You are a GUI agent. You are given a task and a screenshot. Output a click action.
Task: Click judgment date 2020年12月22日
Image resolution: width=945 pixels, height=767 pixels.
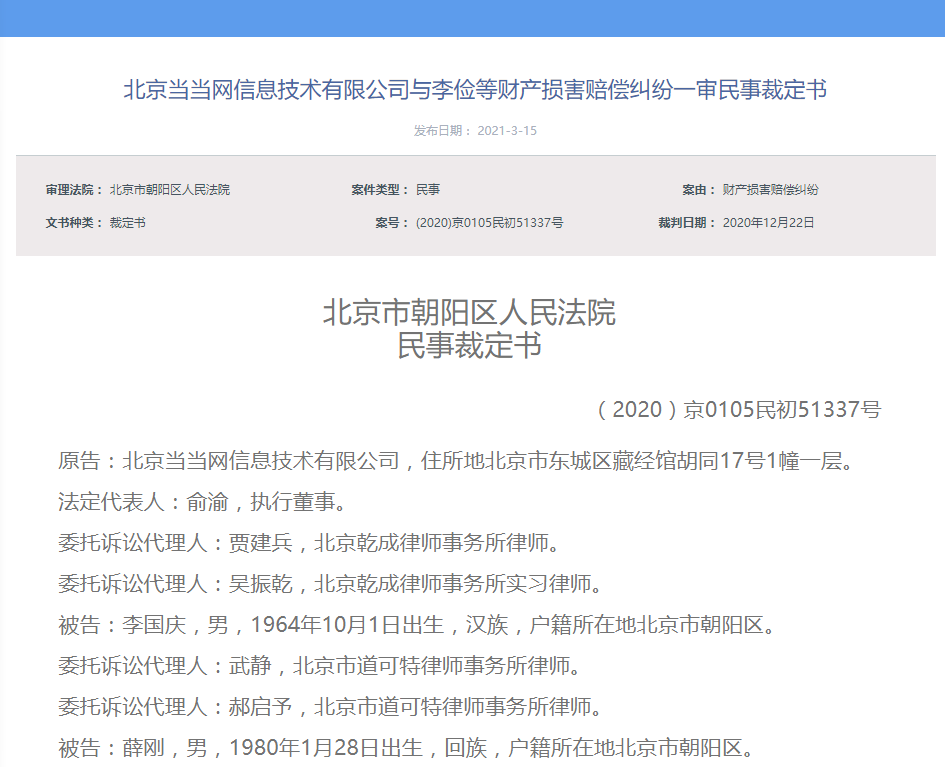click(x=768, y=223)
